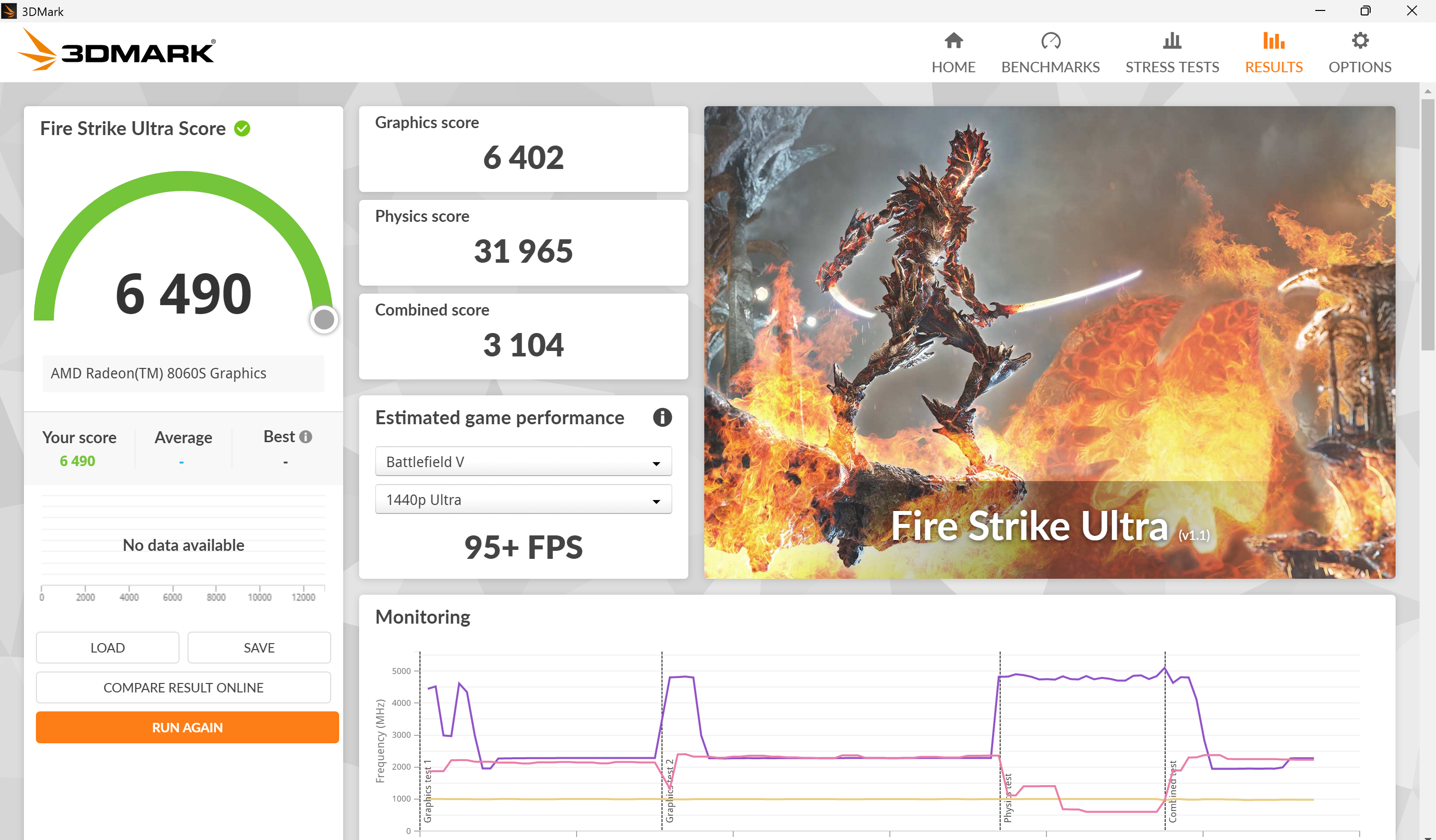Click the Stress Tests bar-chart icon

tap(1172, 41)
